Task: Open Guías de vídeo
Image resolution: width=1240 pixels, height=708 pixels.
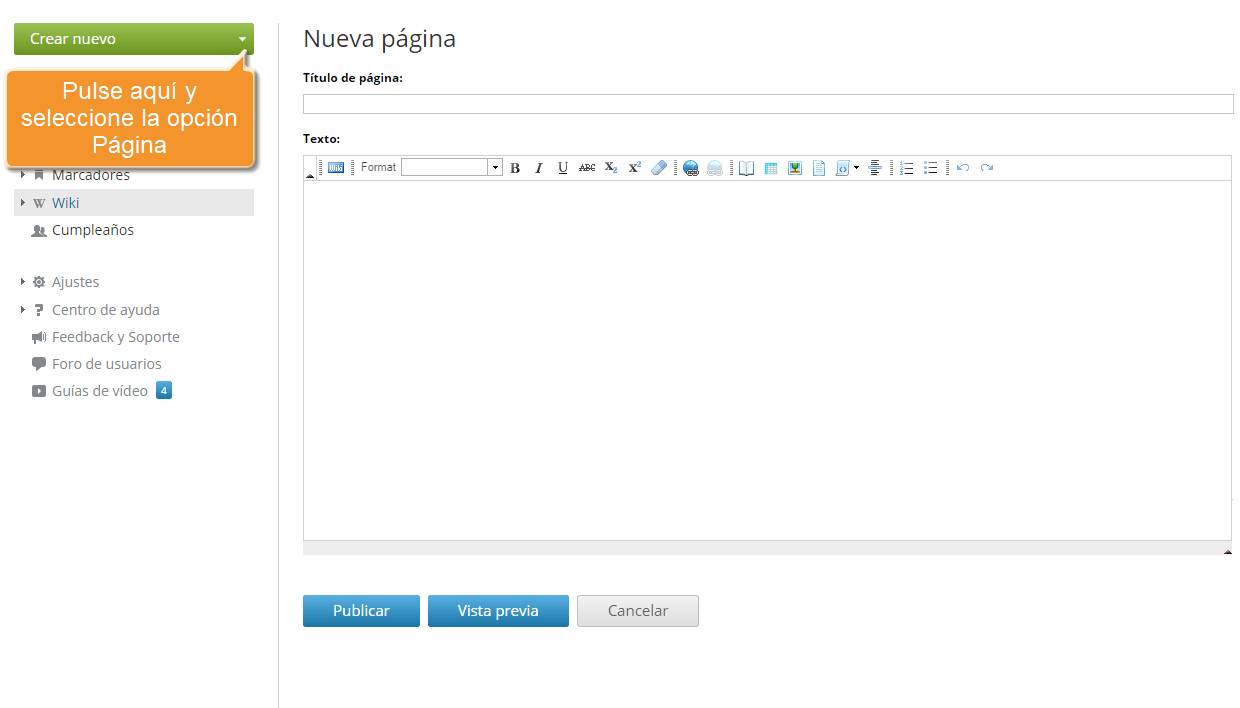Action: [x=100, y=391]
